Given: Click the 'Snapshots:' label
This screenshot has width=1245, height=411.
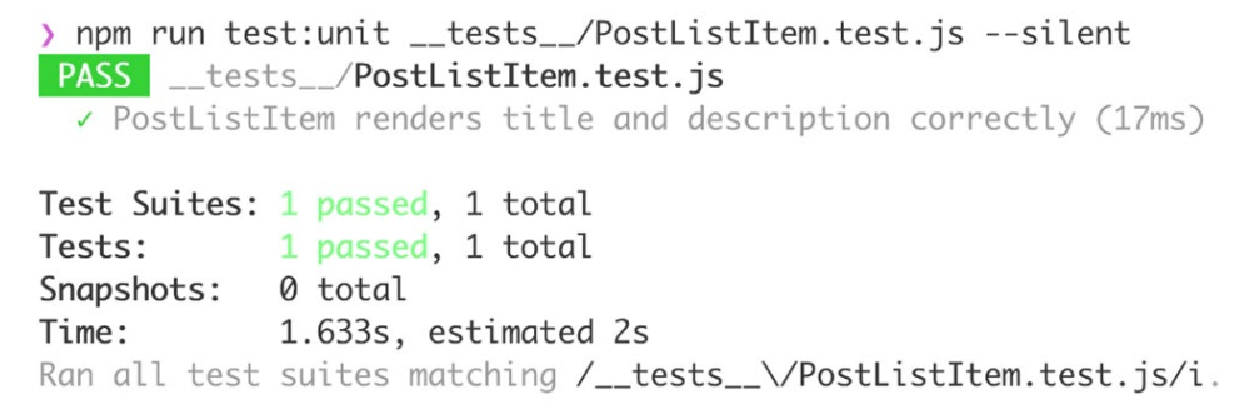Looking at the screenshot, I should [131, 290].
